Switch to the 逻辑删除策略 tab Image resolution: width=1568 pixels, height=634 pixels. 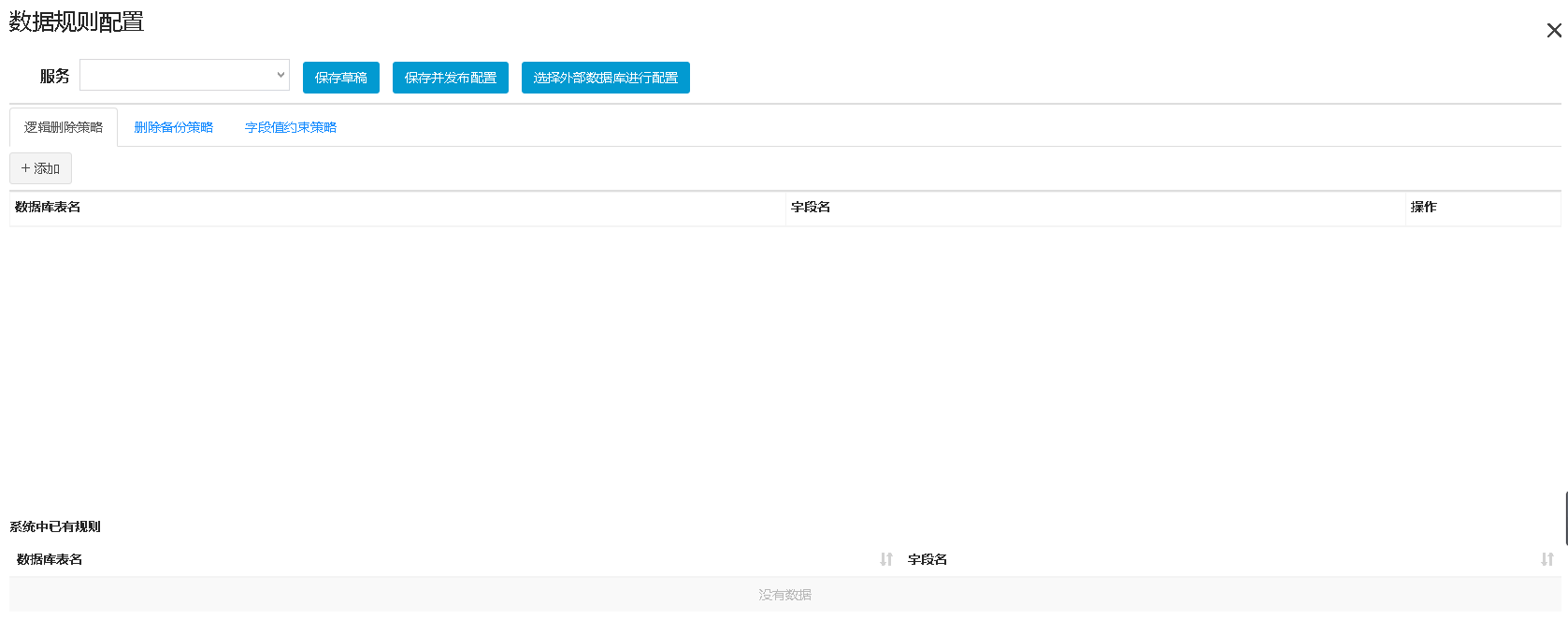coord(64,127)
